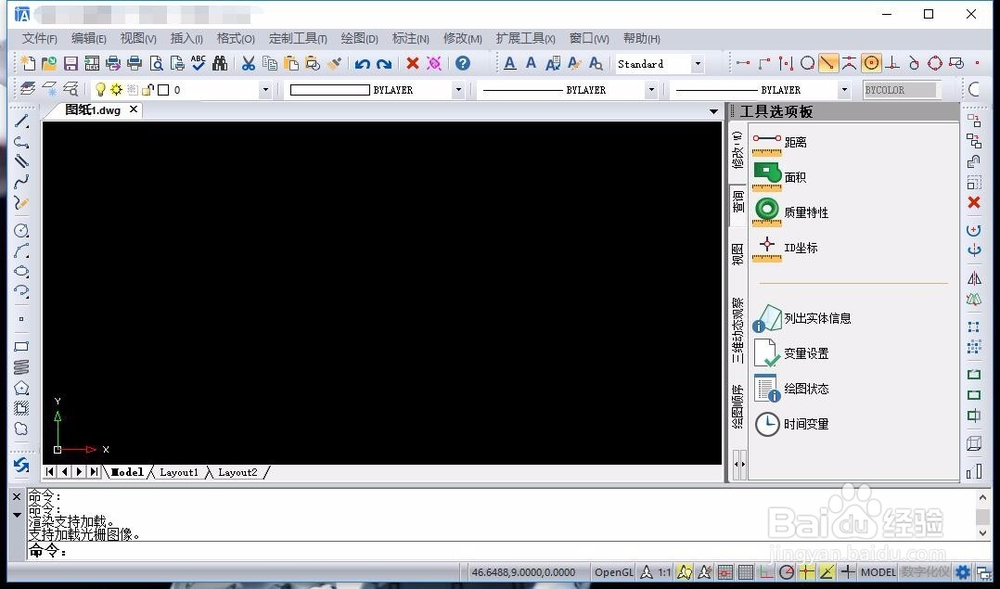Open the 扩展工具(X) menu

(x=526, y=38)
